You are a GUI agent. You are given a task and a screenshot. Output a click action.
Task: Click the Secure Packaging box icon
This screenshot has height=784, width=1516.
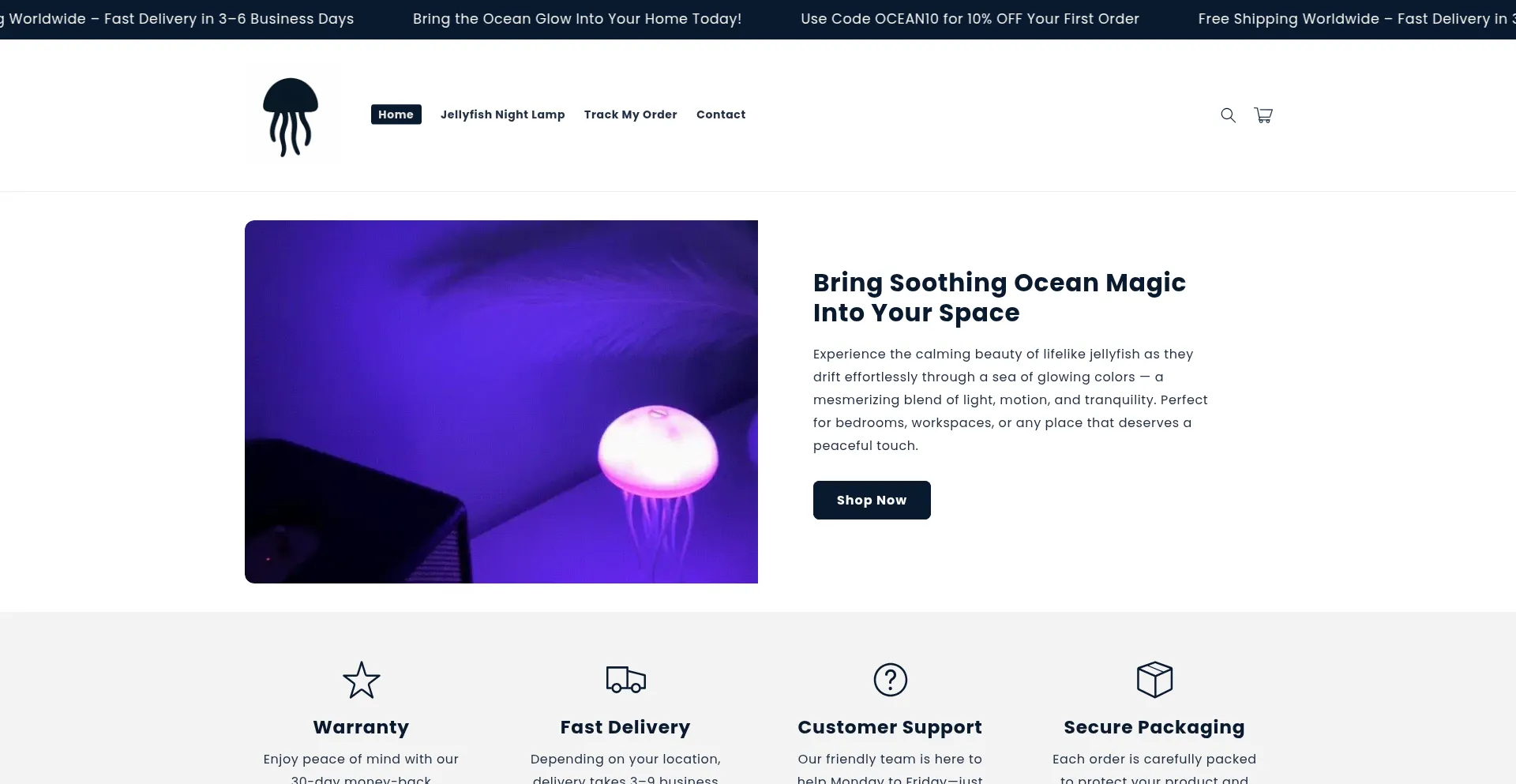(1154, 680)
